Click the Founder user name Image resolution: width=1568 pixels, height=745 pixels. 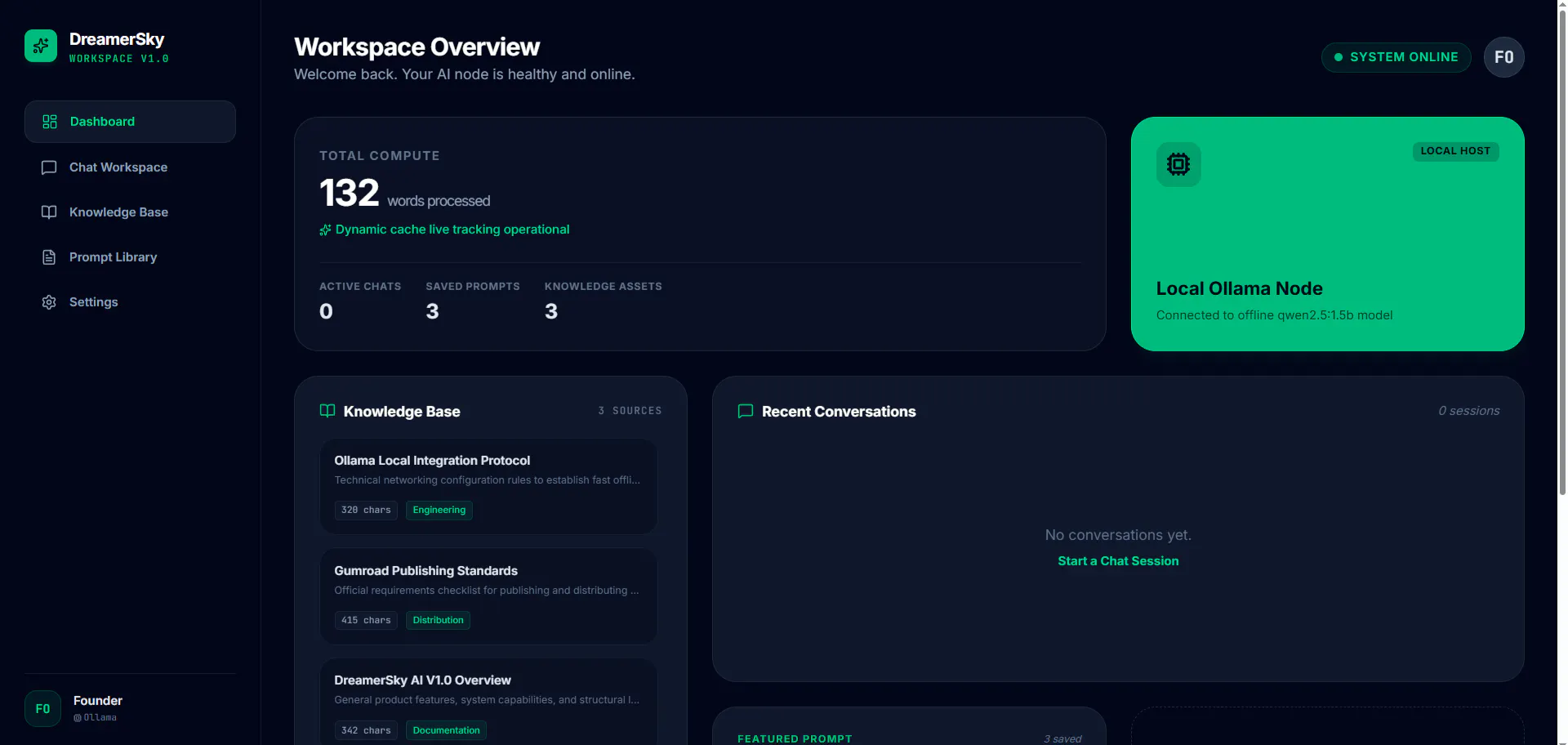click(98, 701)
